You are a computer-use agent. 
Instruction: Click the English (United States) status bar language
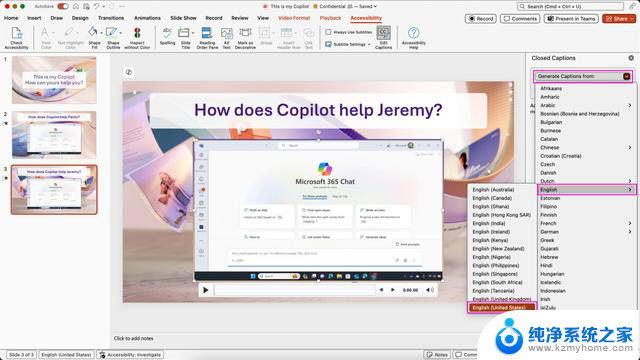pyautogui.click(x=66, y=355)
